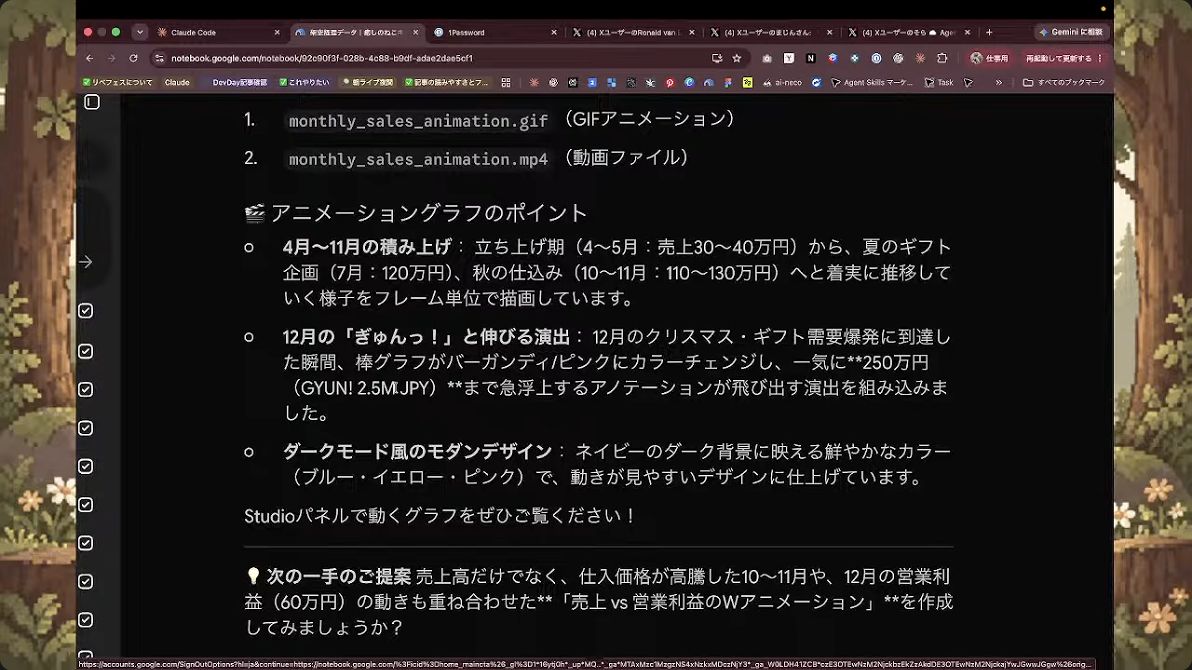Open the Claude starburst extension icon in toolbar
The width and height of the screenshot is (1192, 670).
921,58
